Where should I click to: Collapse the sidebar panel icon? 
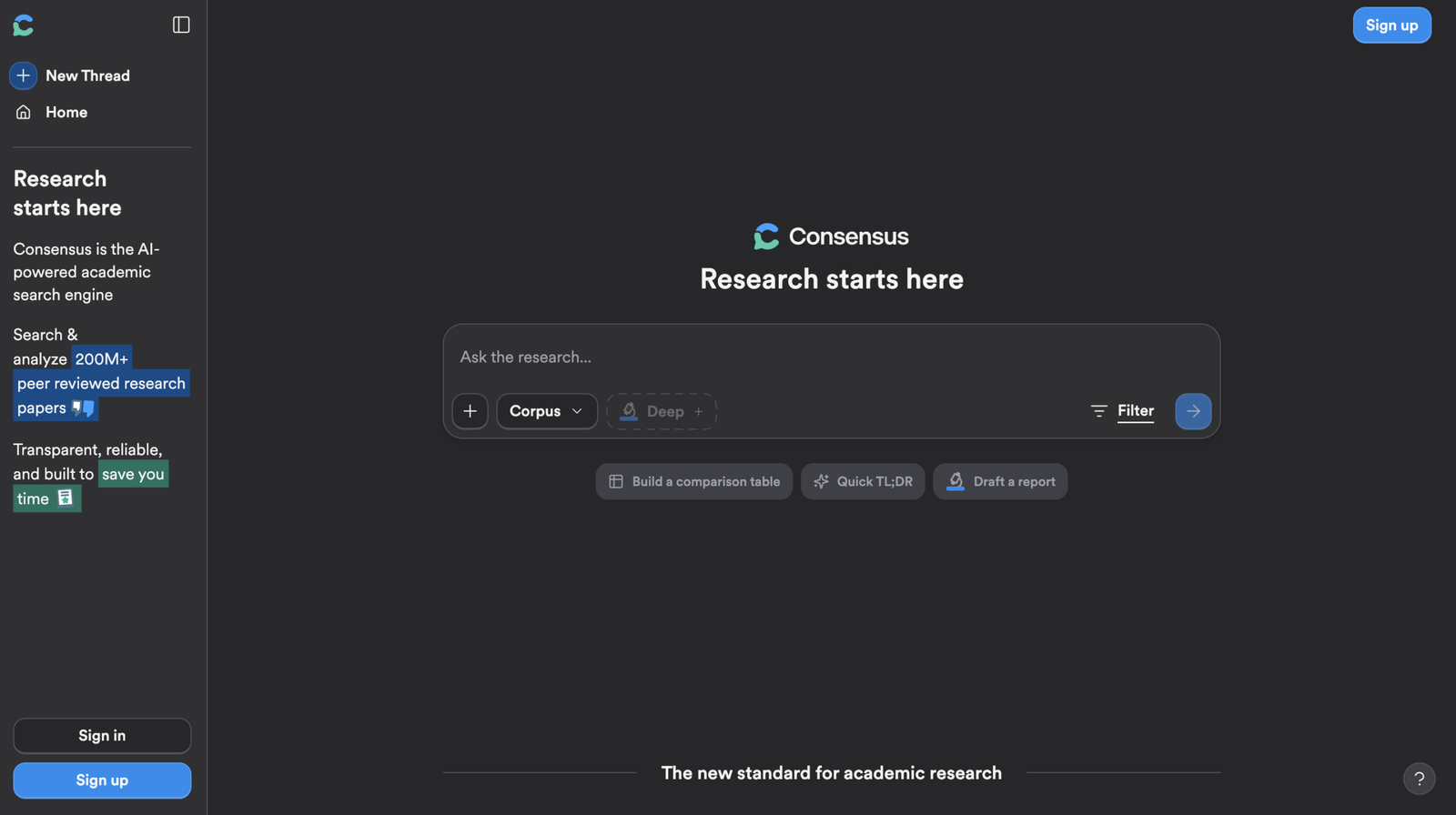coord(181,25)
